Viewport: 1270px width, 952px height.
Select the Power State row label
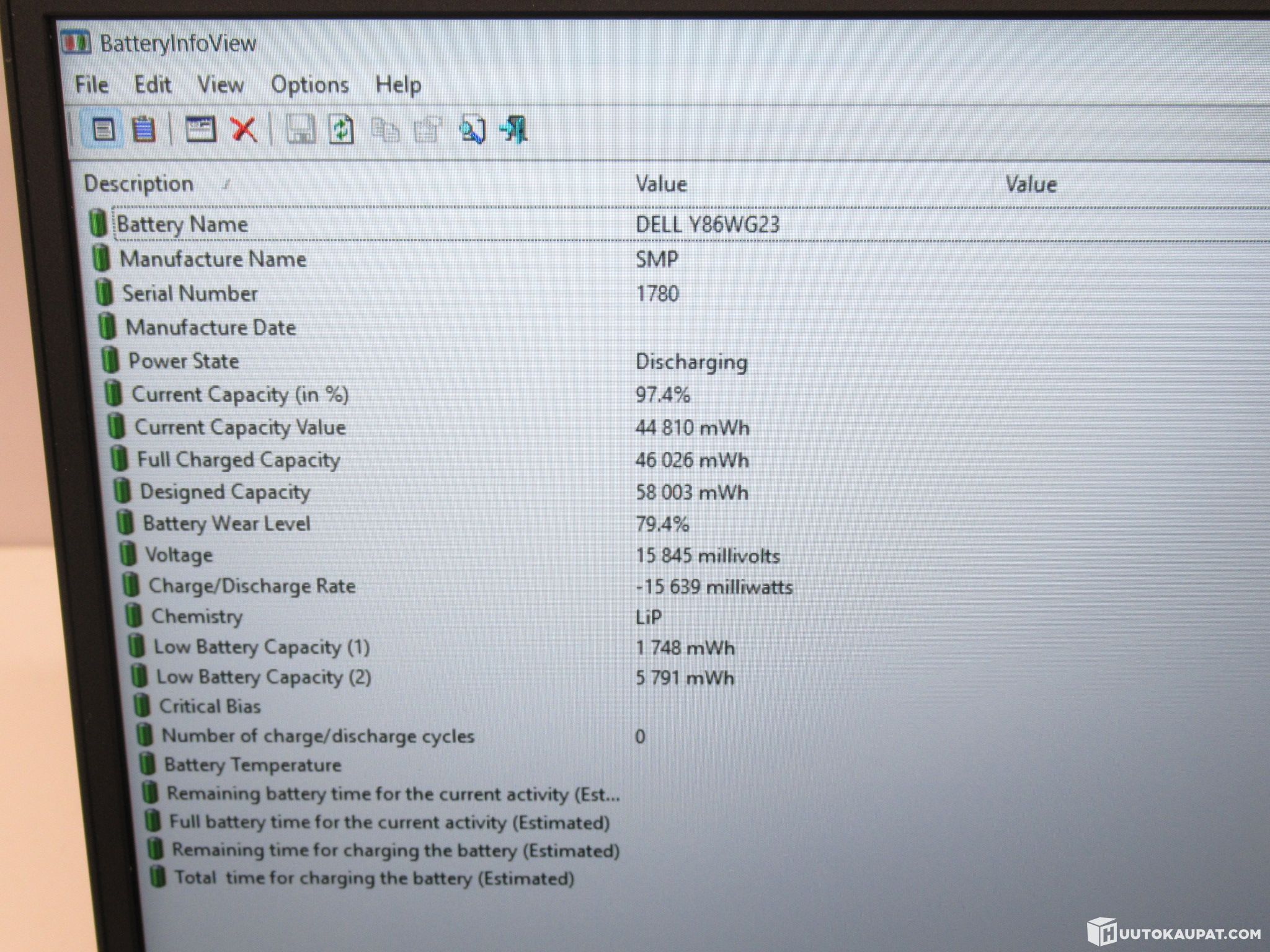(184, 361)
